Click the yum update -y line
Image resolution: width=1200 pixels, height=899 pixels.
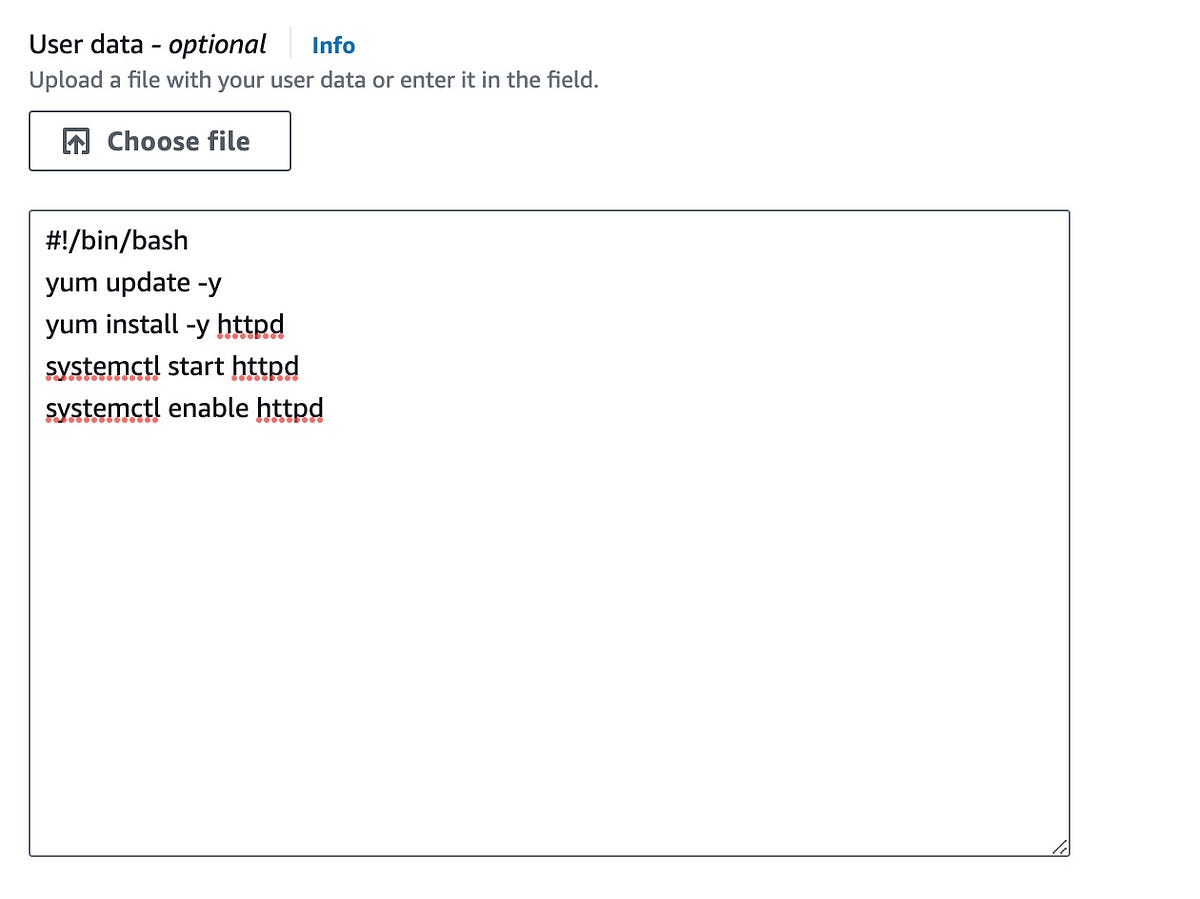(x=133, y=283)
